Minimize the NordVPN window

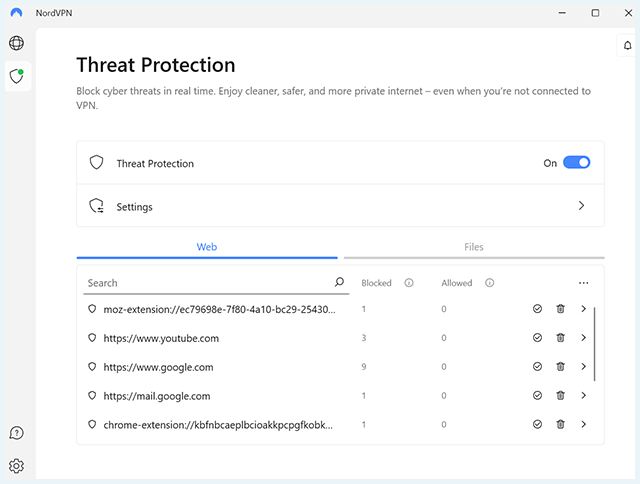pyautogui.click(x=562, y=13)
